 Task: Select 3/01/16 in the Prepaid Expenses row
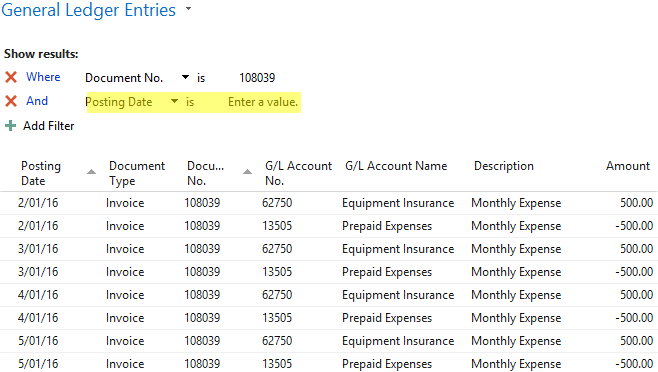pyautogui.click(x=38, y=272)
